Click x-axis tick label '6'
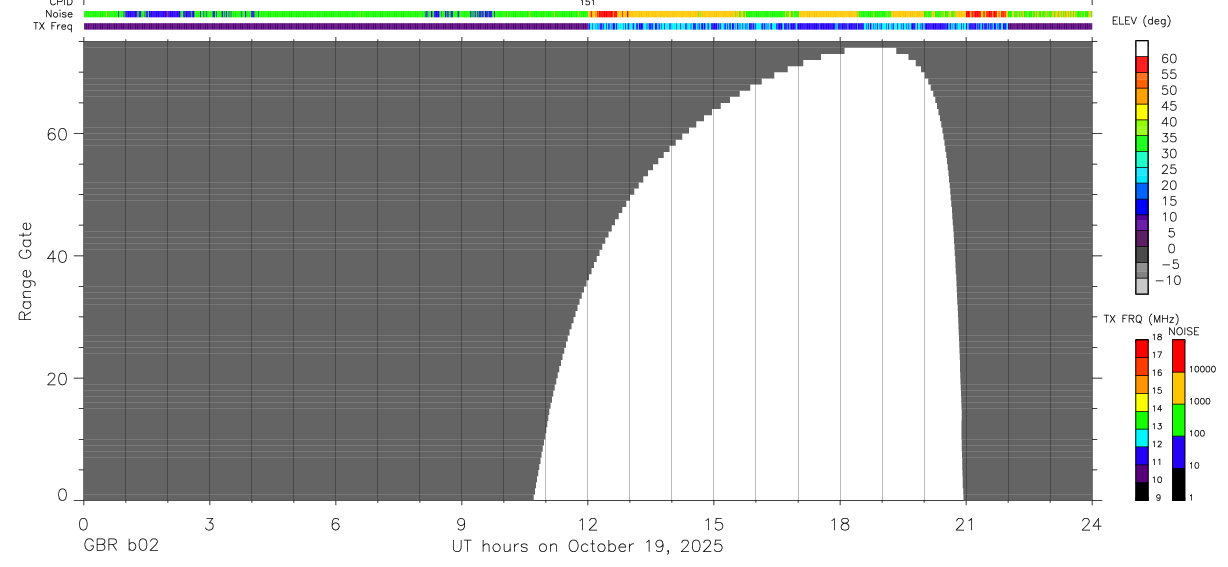Screen dimensions: 1228x567 (x=335, y=524)
